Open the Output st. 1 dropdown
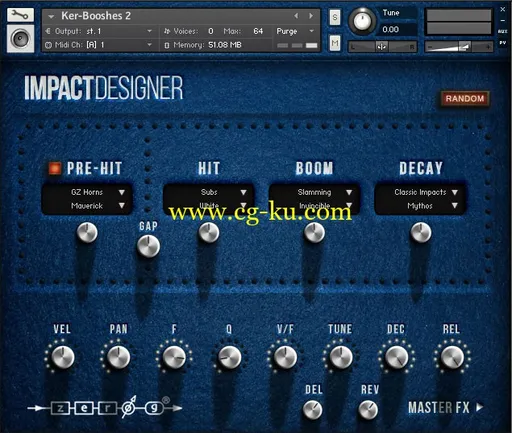Image resolution: width=512 pixels, height=433 pixels. pyautogui.click(x=150, y=31)
